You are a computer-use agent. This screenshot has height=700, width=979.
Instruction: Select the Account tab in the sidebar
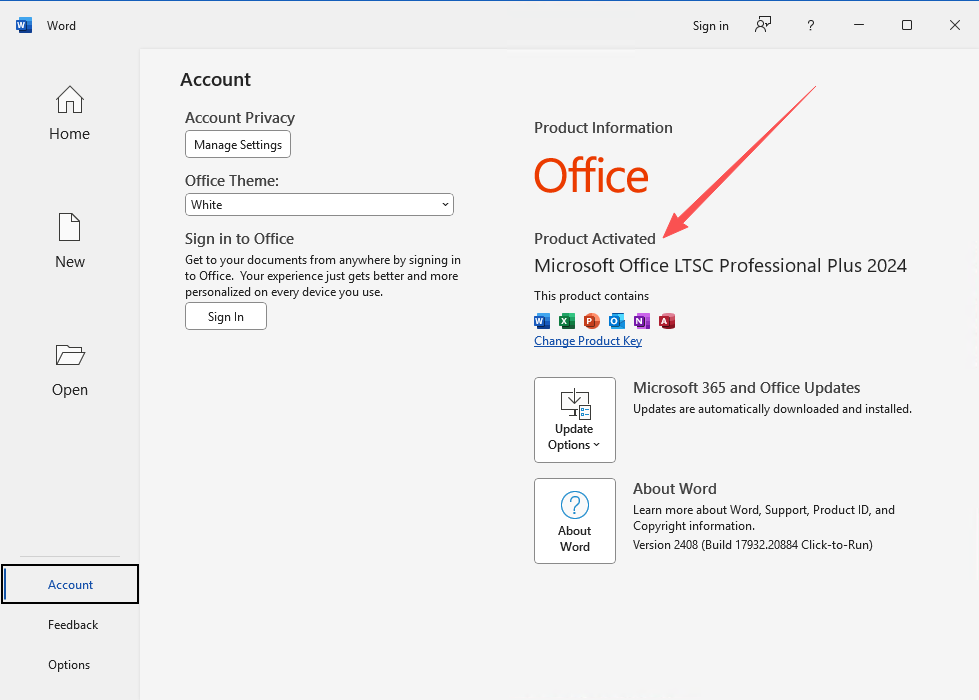[x=70, y=584]
